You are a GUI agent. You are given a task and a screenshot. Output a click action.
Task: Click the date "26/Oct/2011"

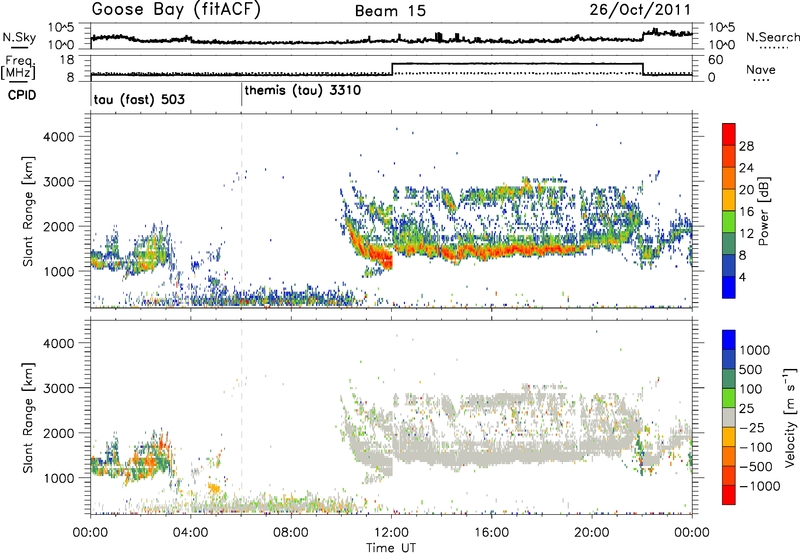point(640,9)
